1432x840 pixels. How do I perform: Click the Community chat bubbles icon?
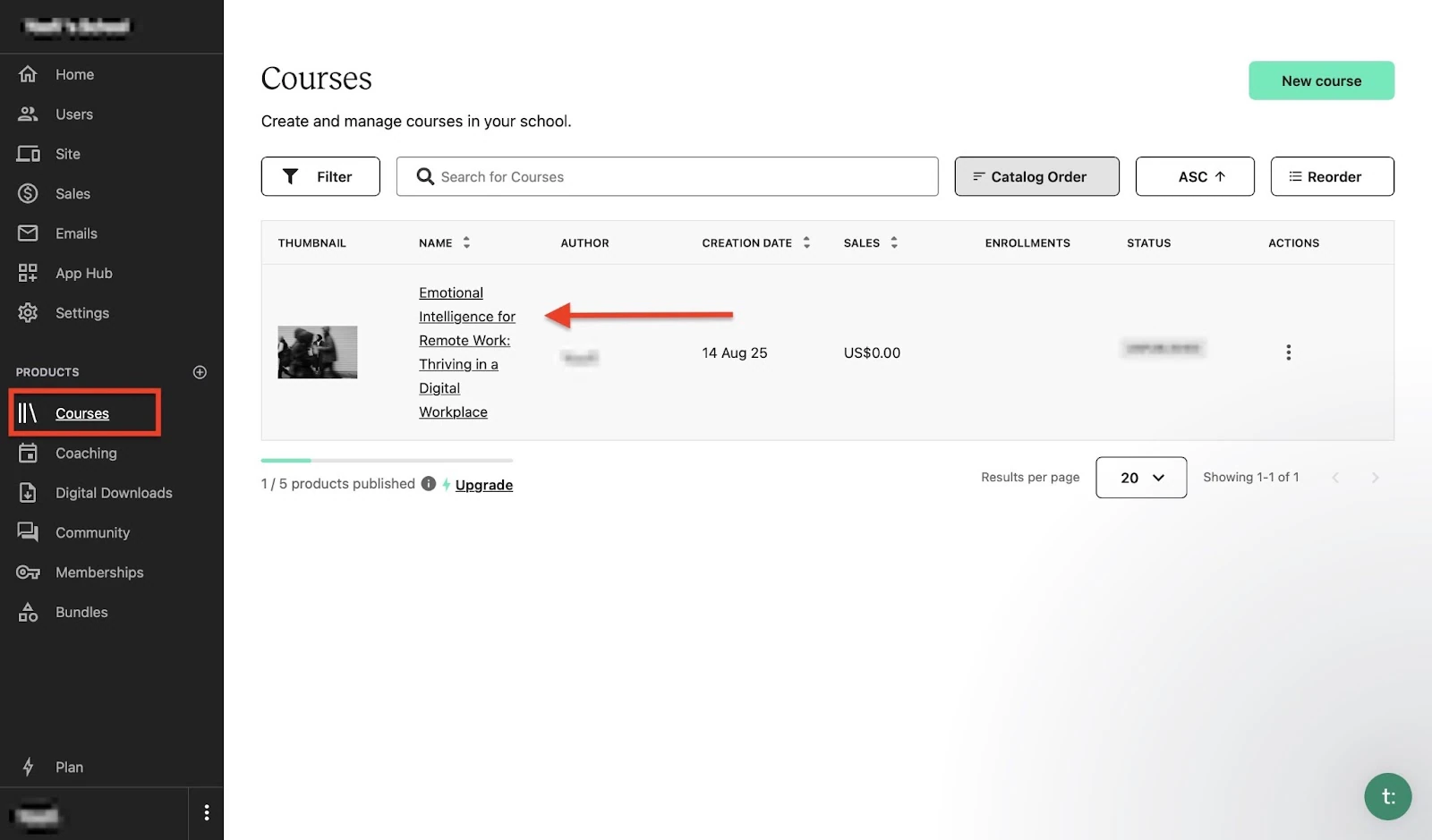pos(28,532)
